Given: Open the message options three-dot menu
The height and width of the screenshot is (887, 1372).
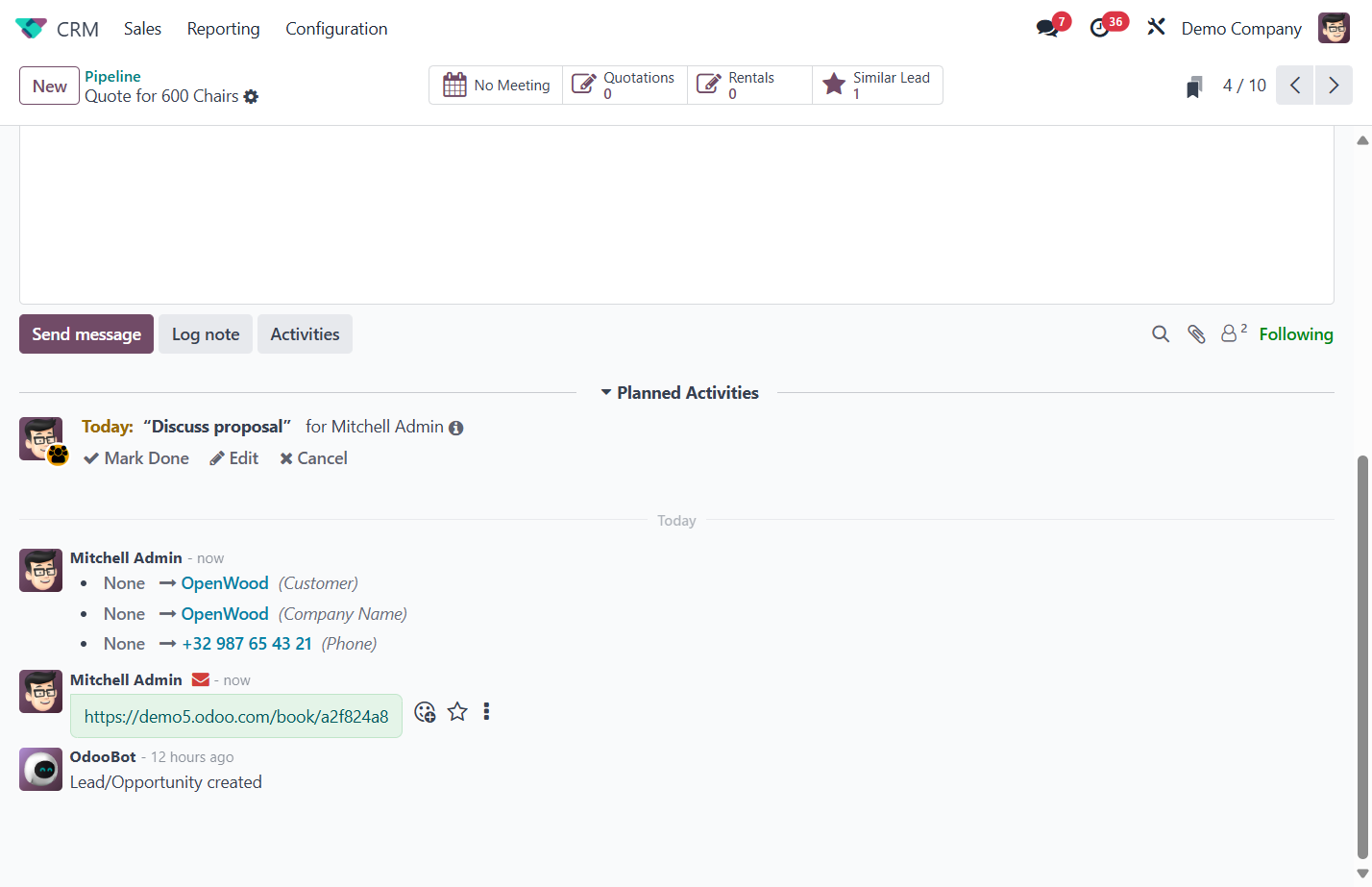Looking at the screenshot, I should coord(486,712).
